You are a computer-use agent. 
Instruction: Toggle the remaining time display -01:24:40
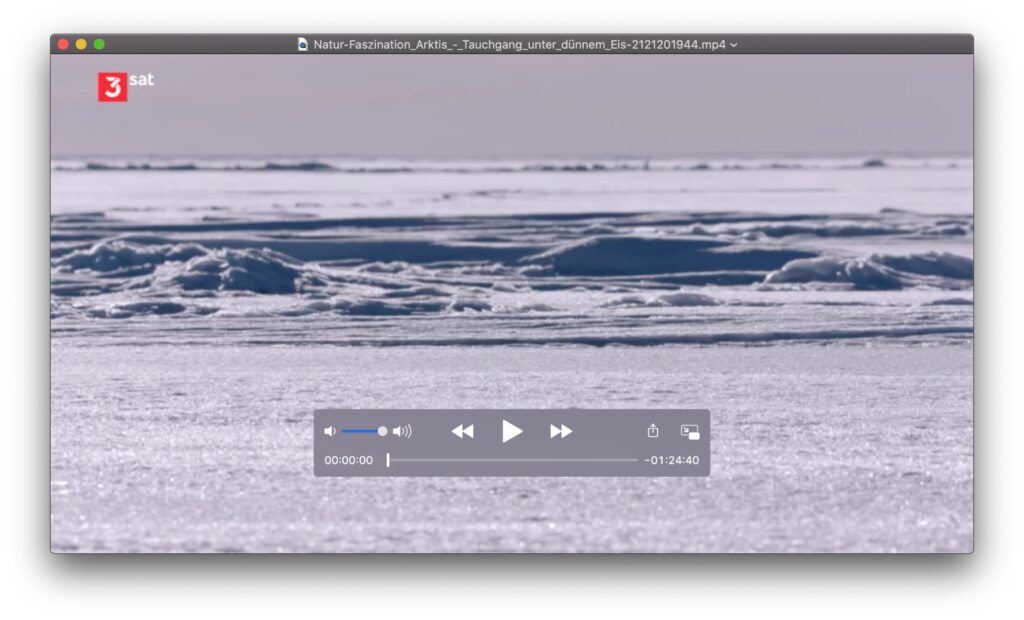(x=671, y=461)
